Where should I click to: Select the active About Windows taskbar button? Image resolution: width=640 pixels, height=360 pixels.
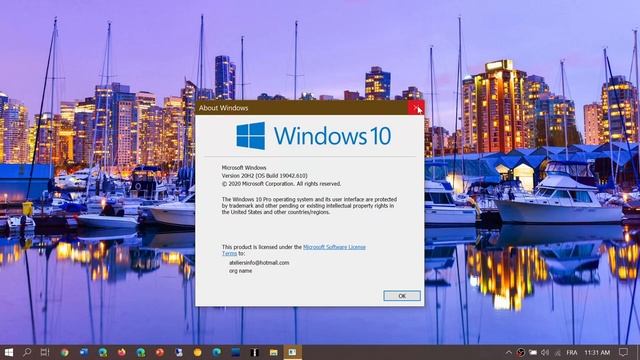click(x=292, y=352)
